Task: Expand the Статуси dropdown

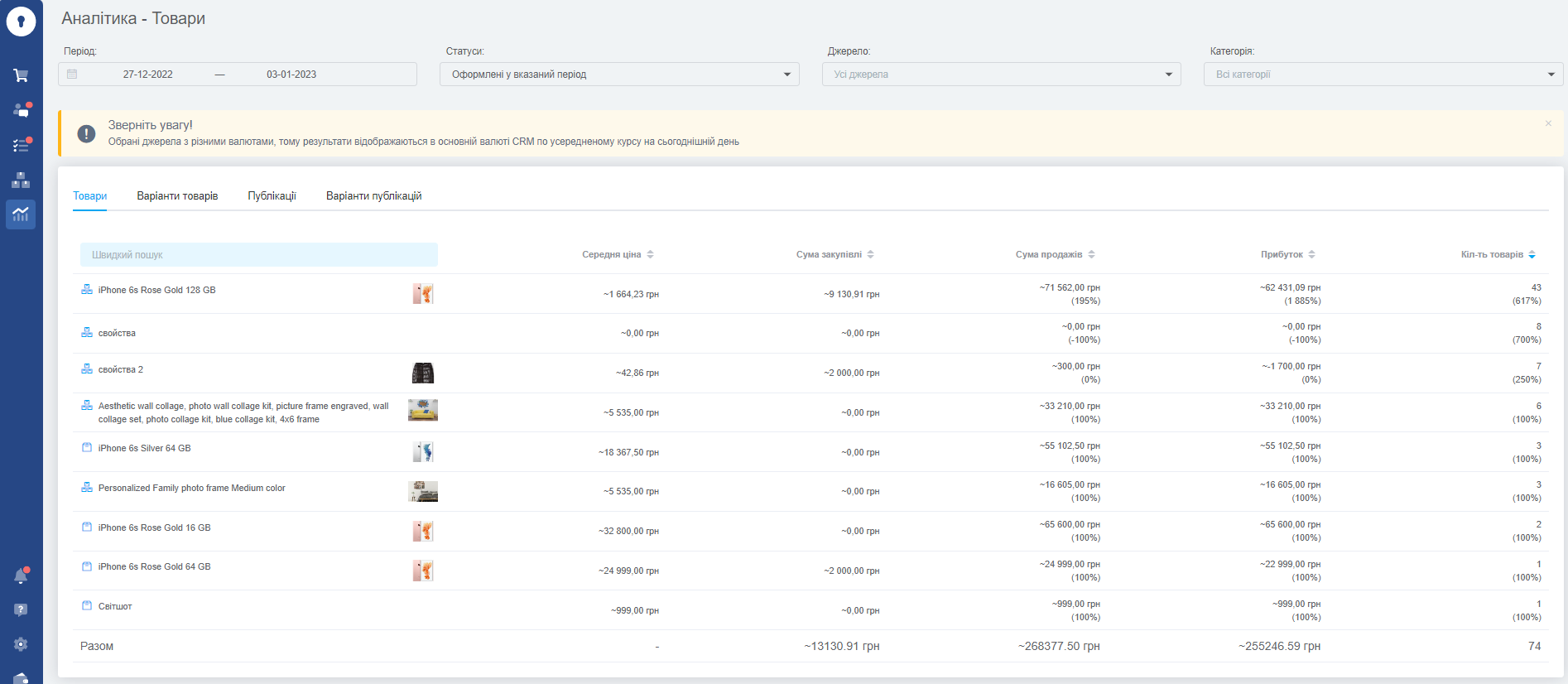Action: [619, 75]
